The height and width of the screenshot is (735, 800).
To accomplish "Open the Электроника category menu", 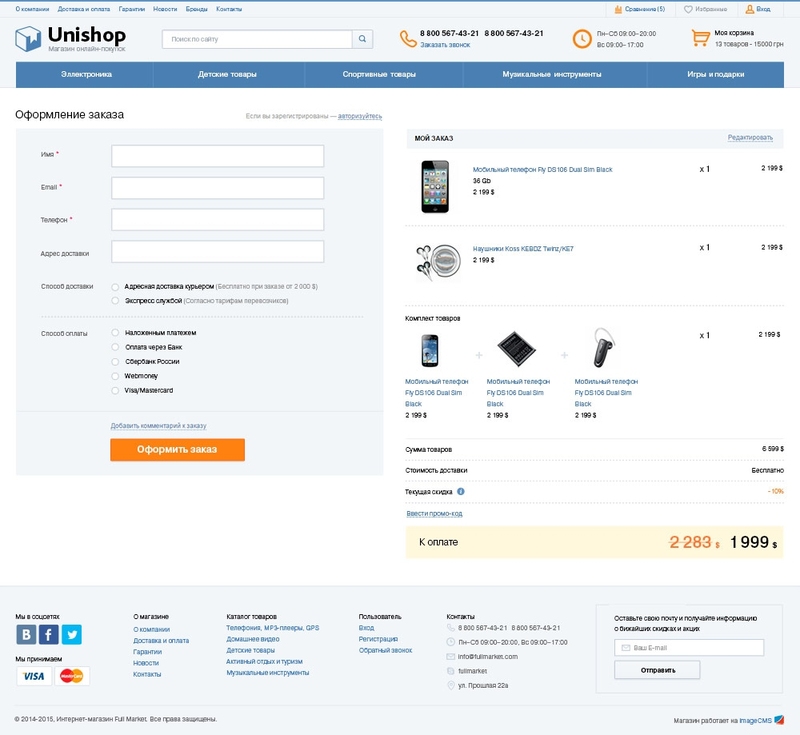I will pyautogui.click(x=87, y=75).
